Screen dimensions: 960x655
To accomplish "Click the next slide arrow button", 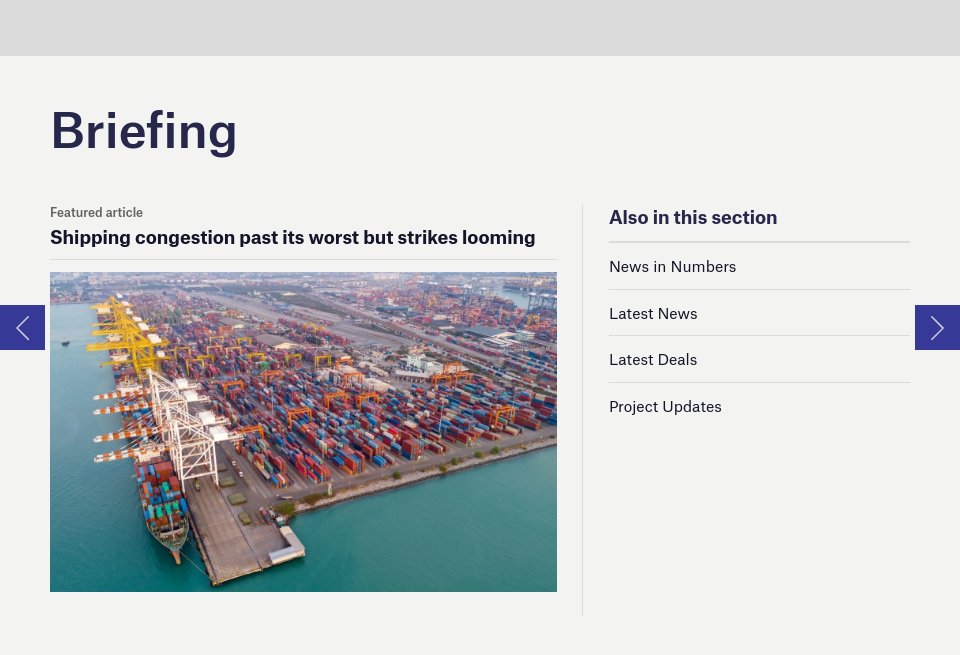I will (937, 327).
